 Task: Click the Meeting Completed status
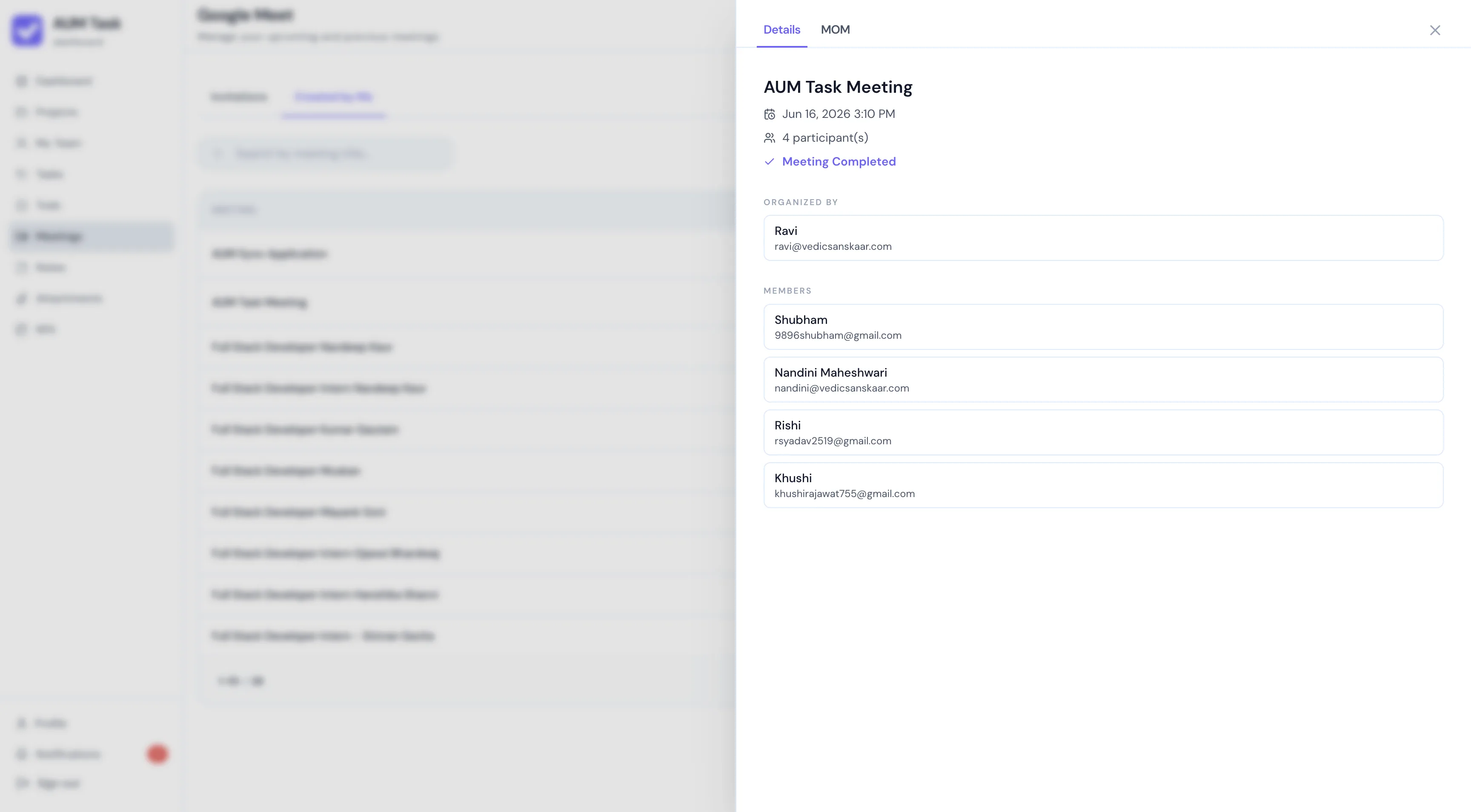click(838, 162)
